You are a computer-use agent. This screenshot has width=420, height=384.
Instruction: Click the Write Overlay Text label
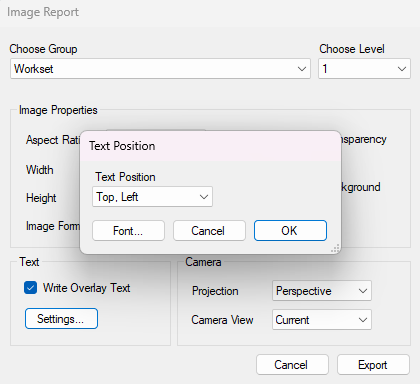(87, 288)
